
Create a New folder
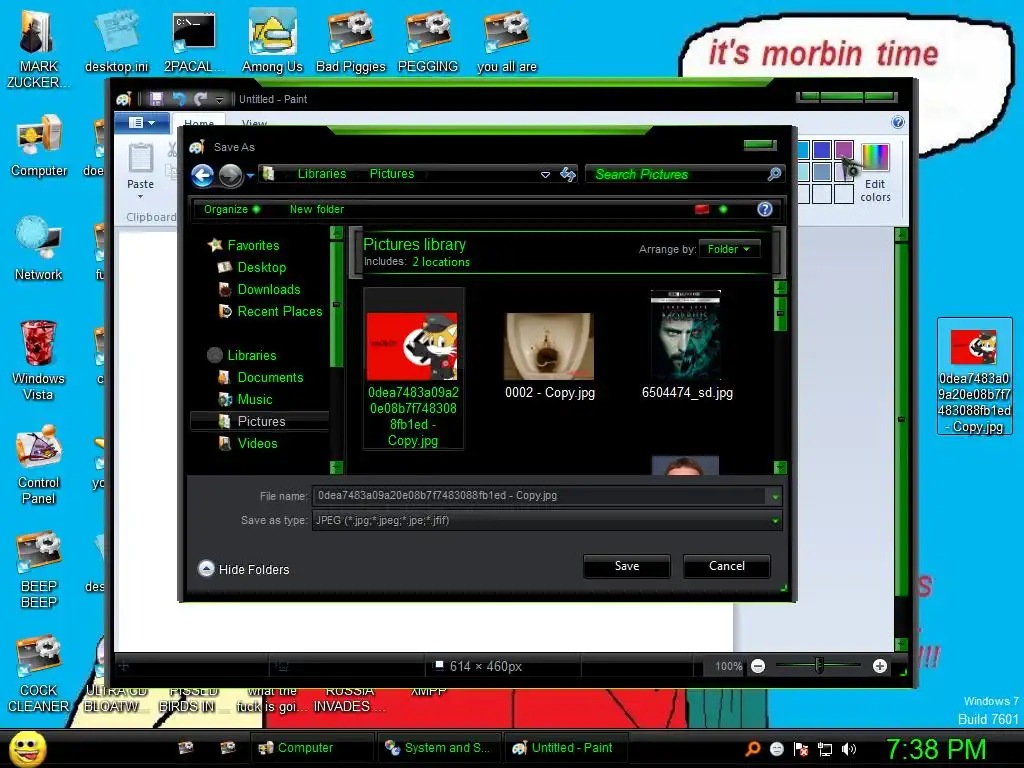pos(317,210)
